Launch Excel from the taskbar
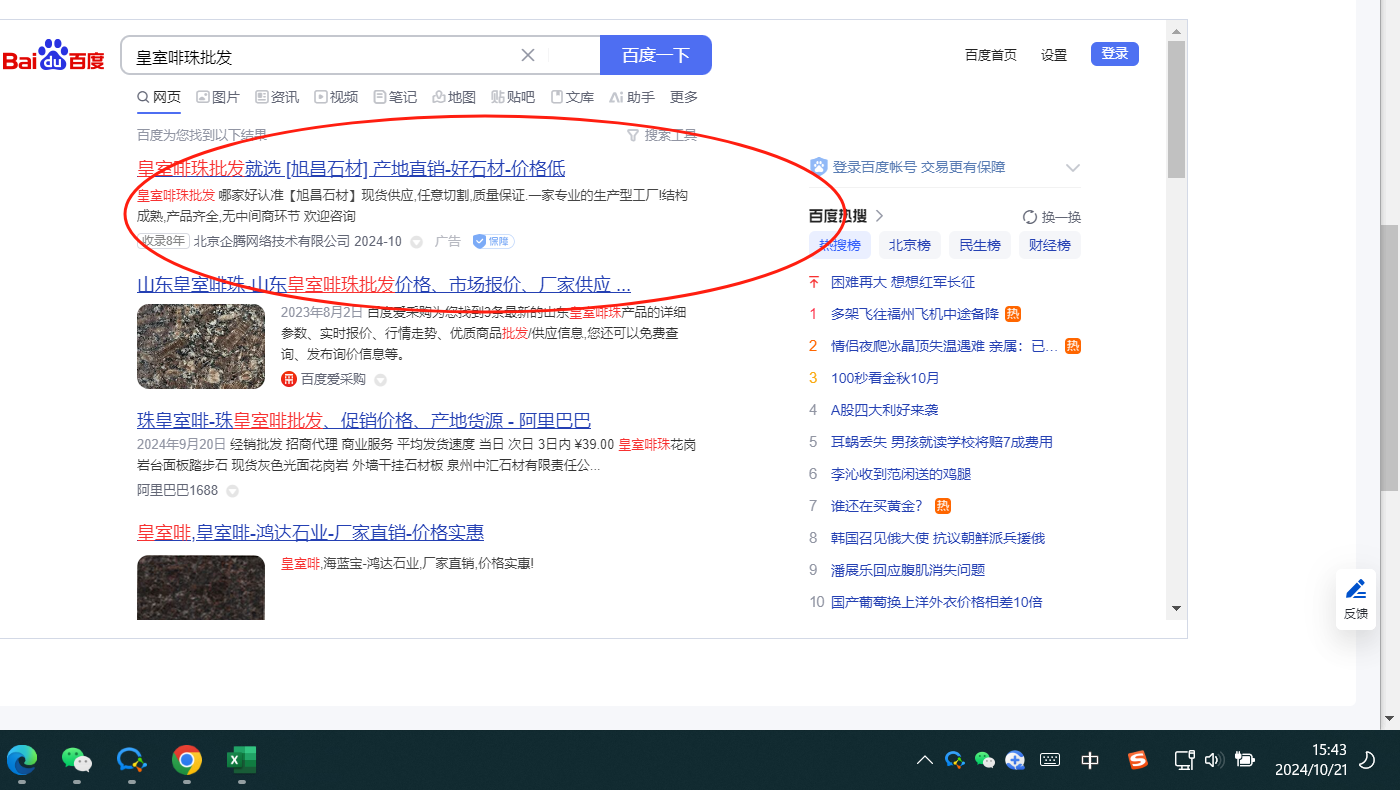This screenshot has height=790, width=1400. click(x=241, y=761)
